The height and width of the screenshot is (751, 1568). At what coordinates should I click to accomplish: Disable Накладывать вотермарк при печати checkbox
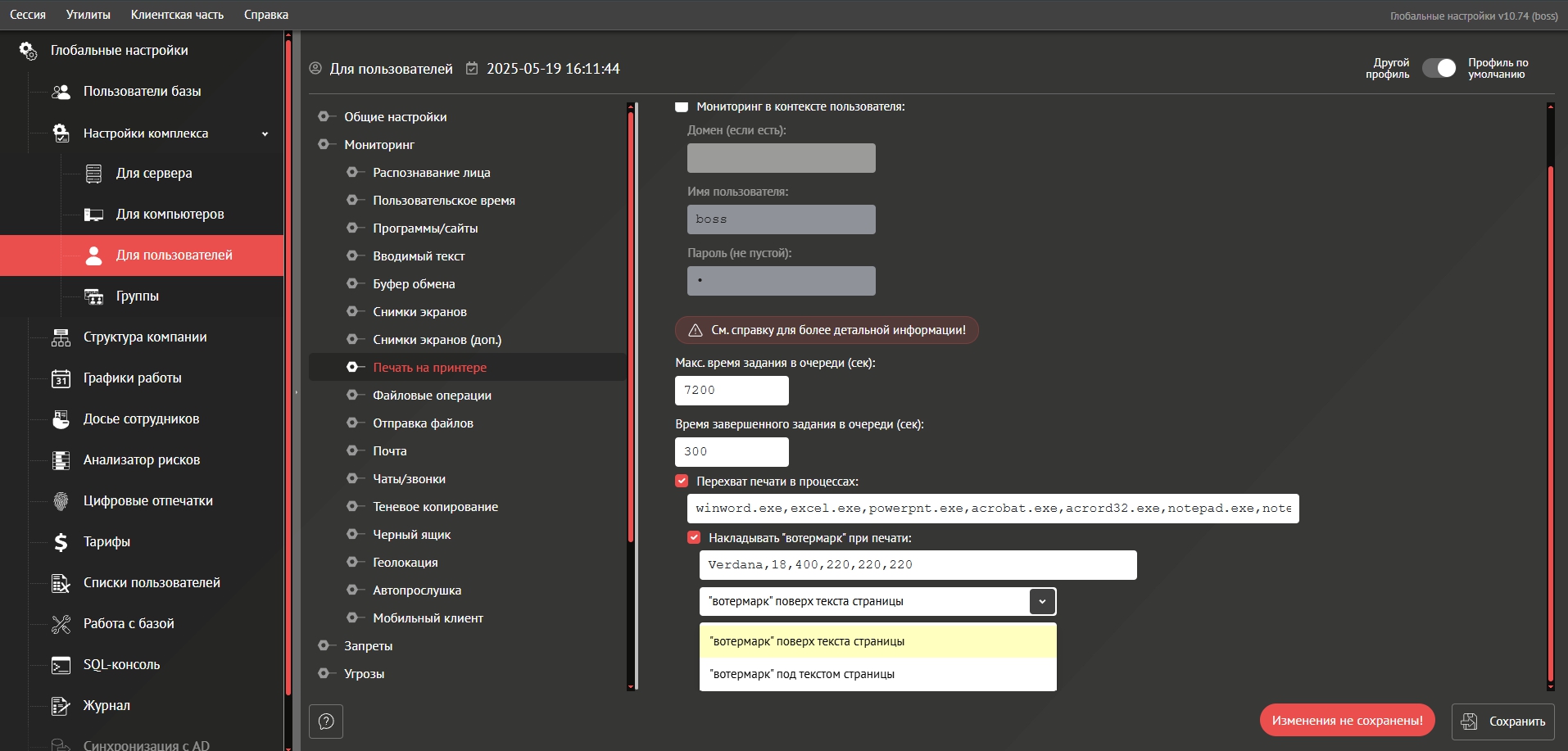coord(694,537)
